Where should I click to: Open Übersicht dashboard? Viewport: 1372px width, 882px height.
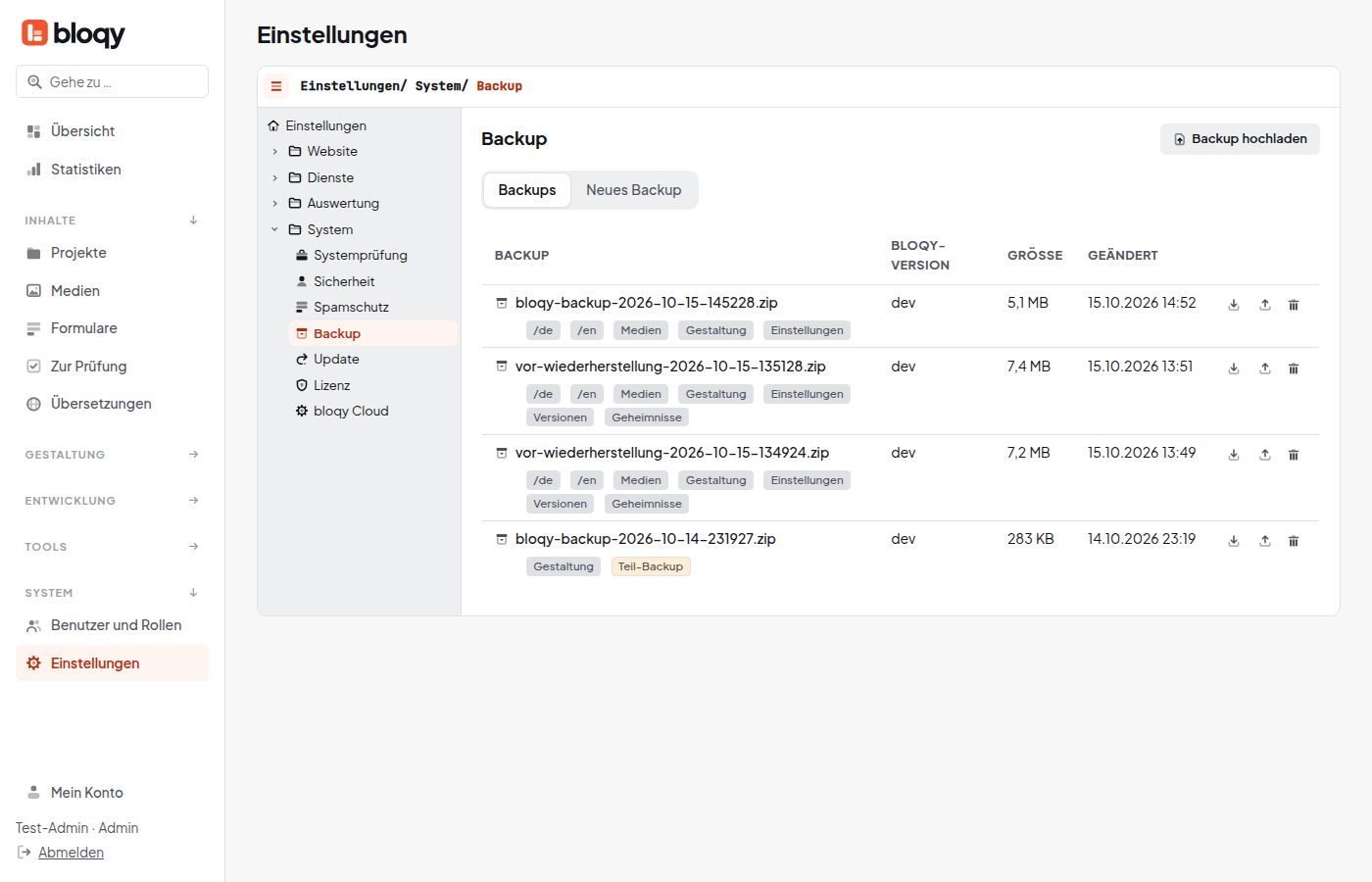(112, 131)
